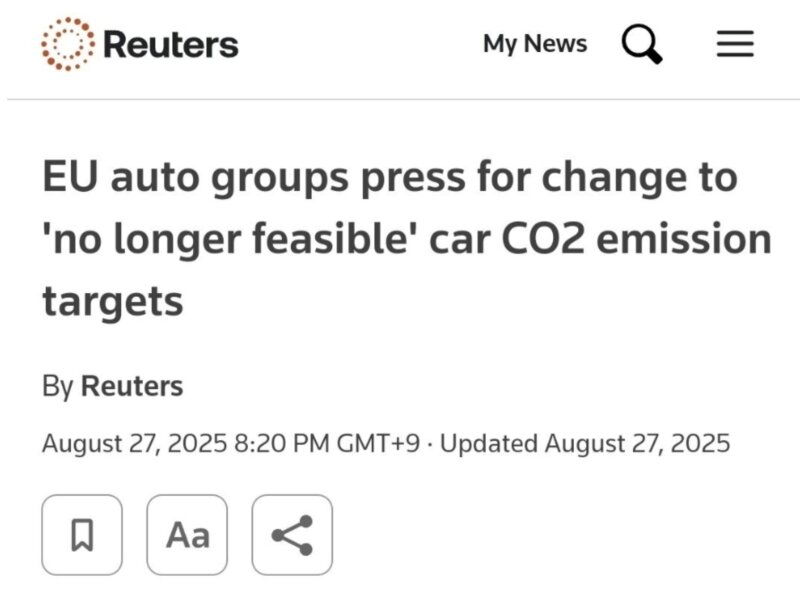Click the GMT+9 timezone label
800x598 pixels.
click(378, 443)
